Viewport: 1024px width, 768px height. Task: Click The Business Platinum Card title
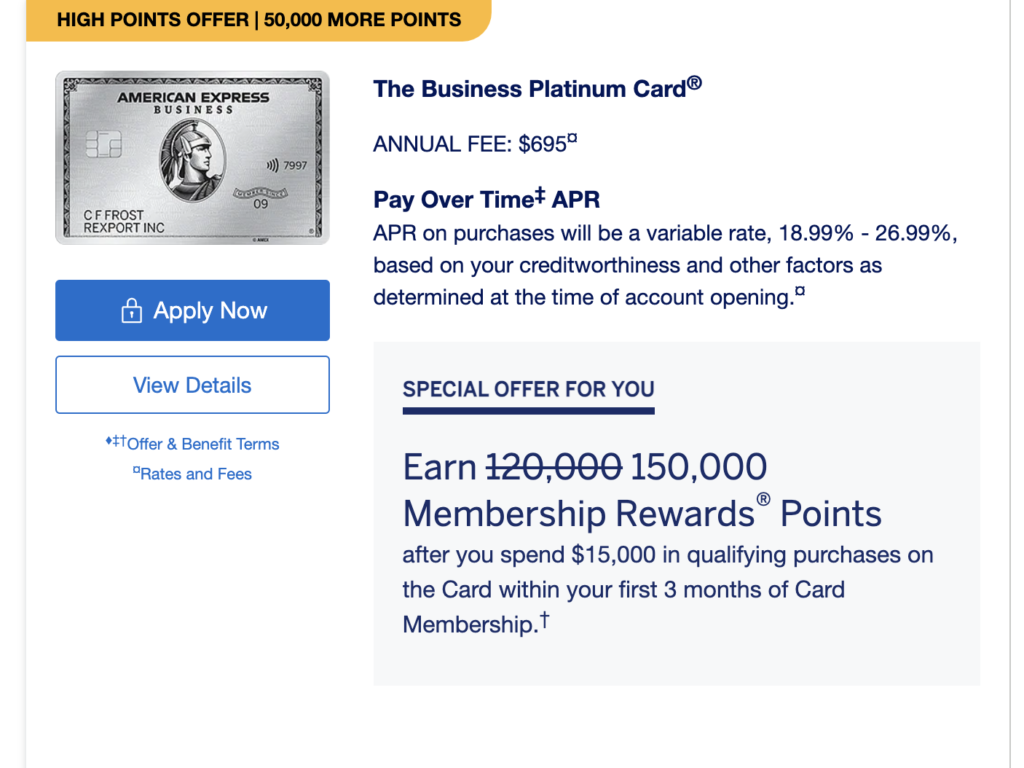click(x=537, y=88)
